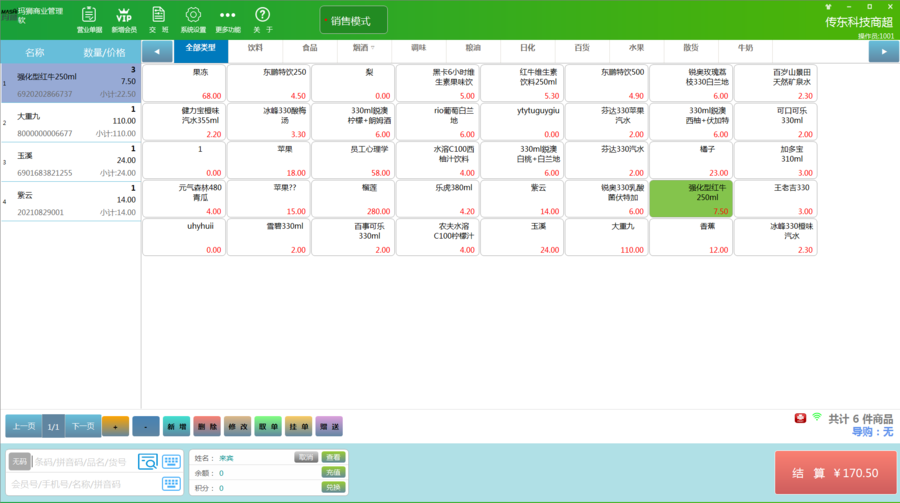Open the 交班 shift handover icon
Image resolution: width=900 pixels, height=503 pixels.
(x=158, y=20)
